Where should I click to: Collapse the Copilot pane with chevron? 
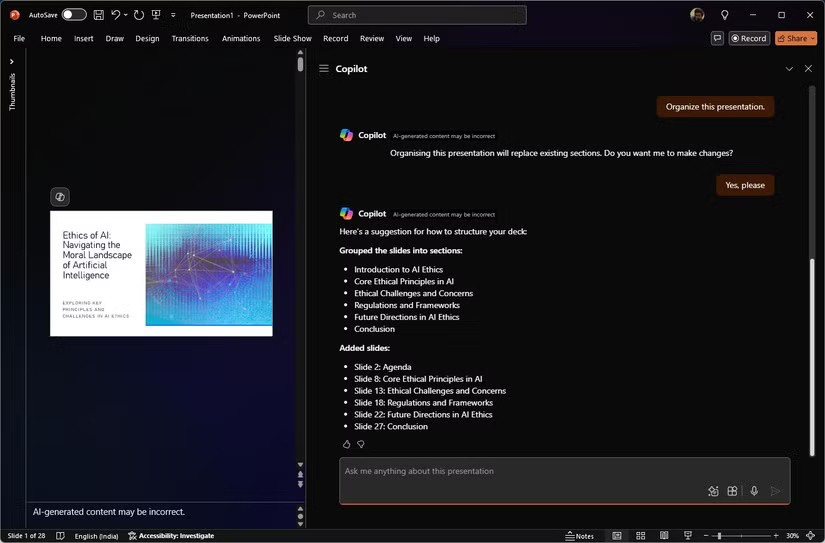click(789, 69)
